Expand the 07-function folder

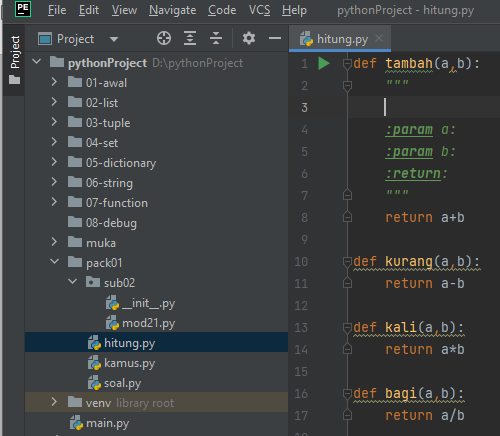tap(54, 202)
